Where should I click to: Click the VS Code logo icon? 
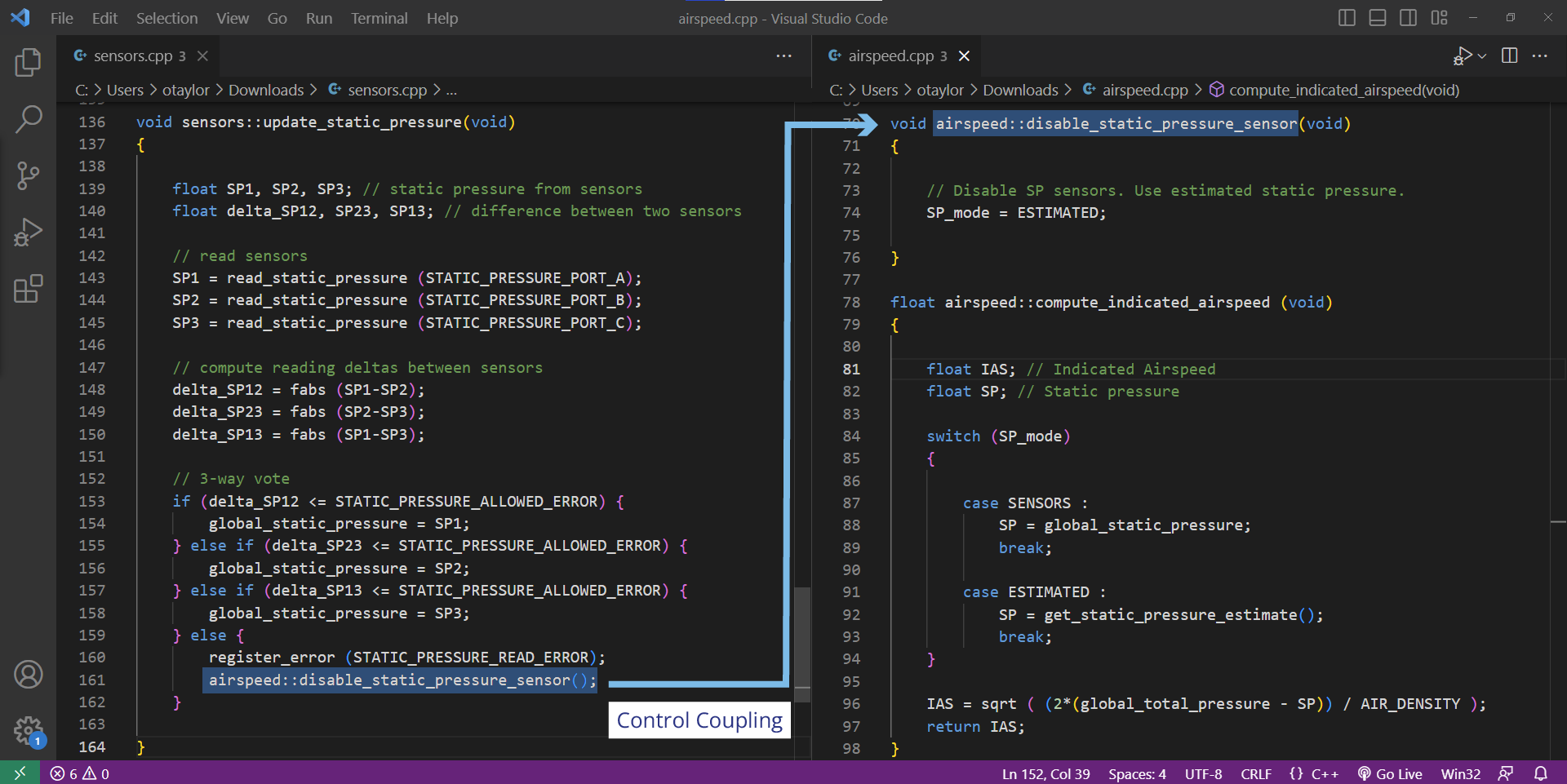(20, 18)
